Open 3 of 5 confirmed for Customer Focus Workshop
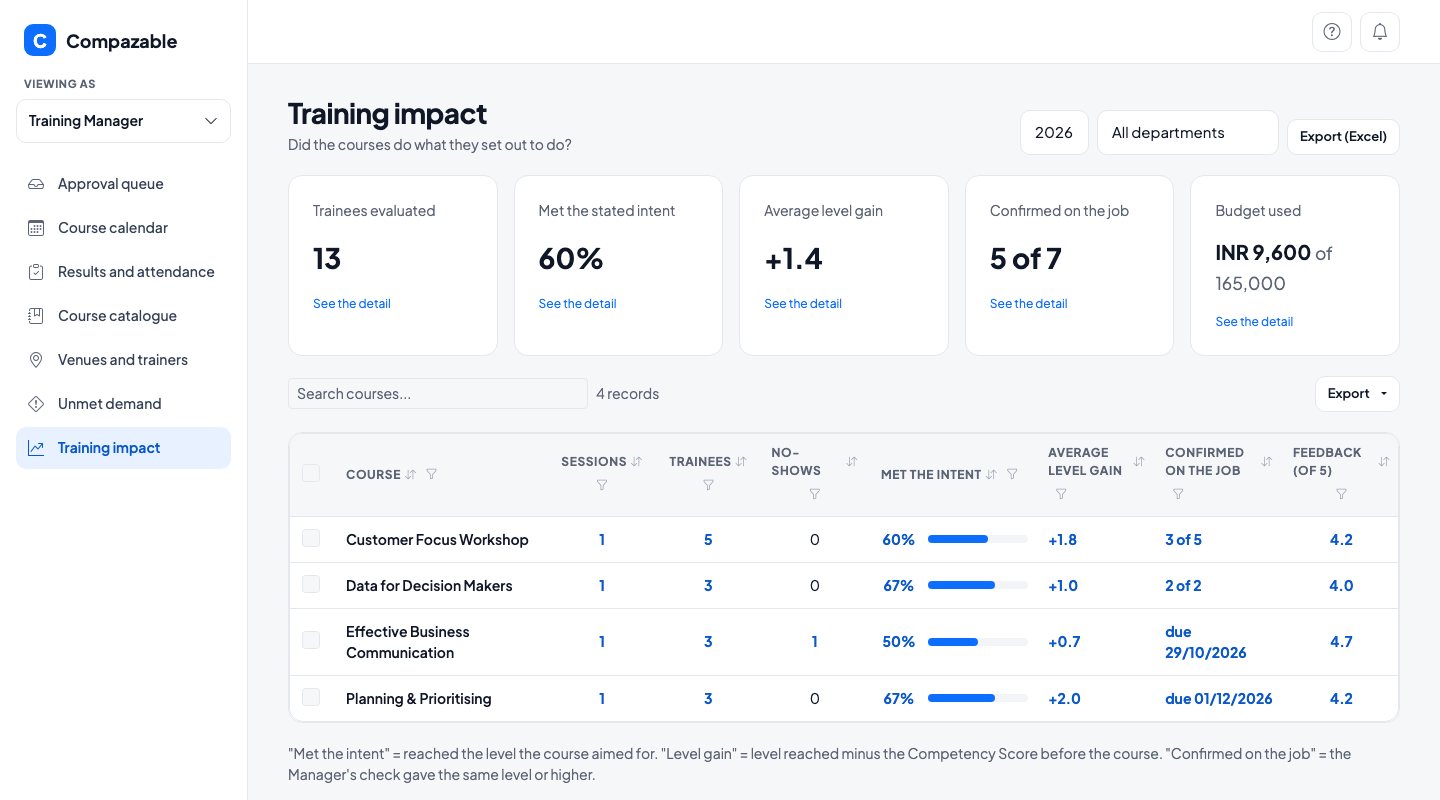The height and width of the screenshot is (800, 1440). pos(1183,540)
